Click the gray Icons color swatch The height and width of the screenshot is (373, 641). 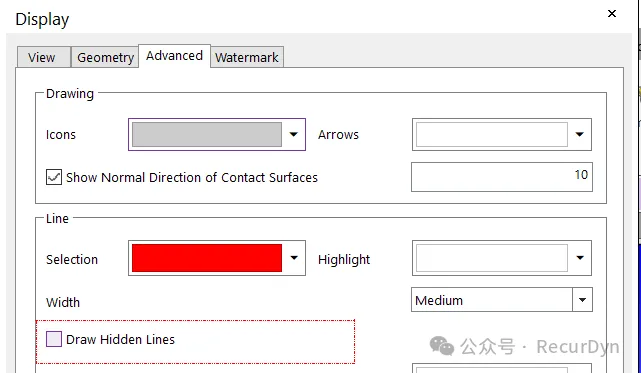(x=207, y=135)
